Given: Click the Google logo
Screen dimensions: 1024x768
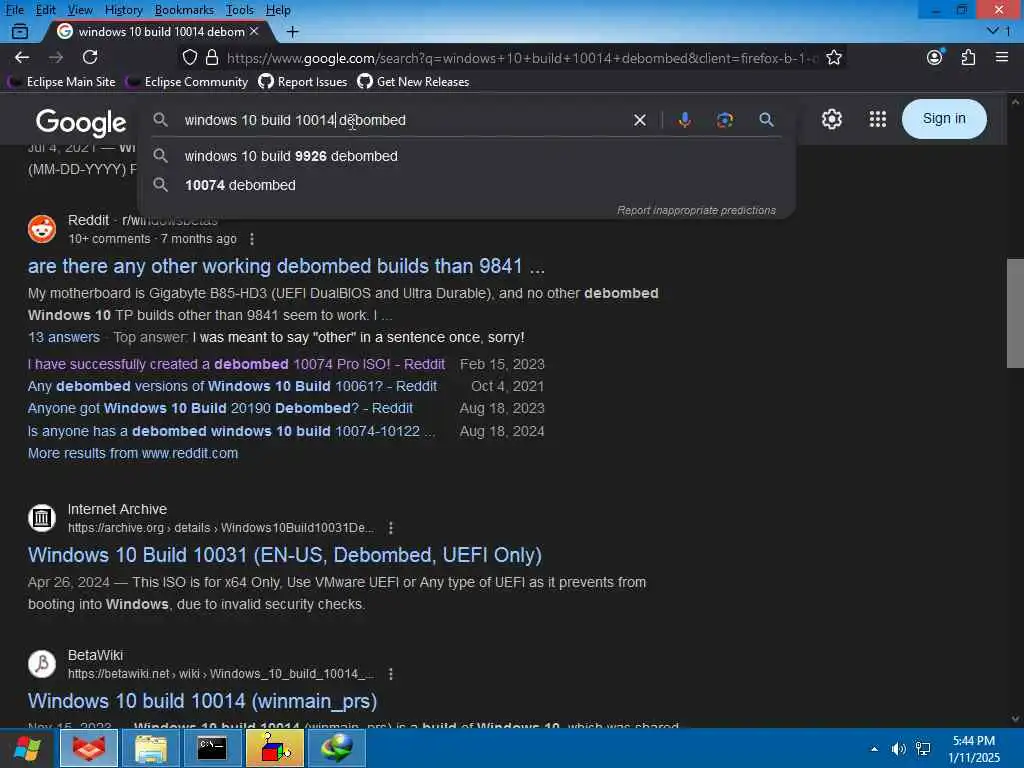Looking at the screenshot, I should [81, 122].
